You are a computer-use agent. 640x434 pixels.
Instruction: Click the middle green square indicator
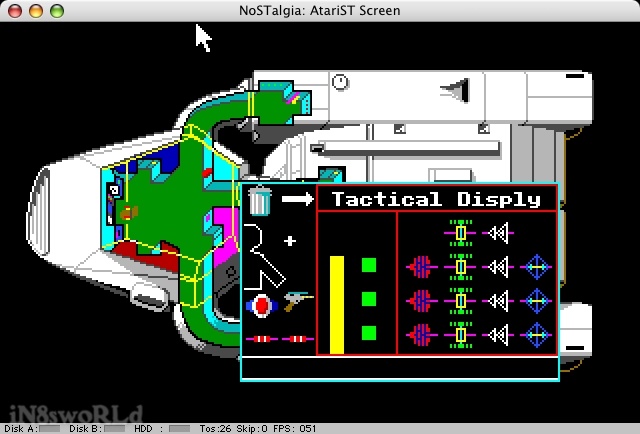(369, 299)
